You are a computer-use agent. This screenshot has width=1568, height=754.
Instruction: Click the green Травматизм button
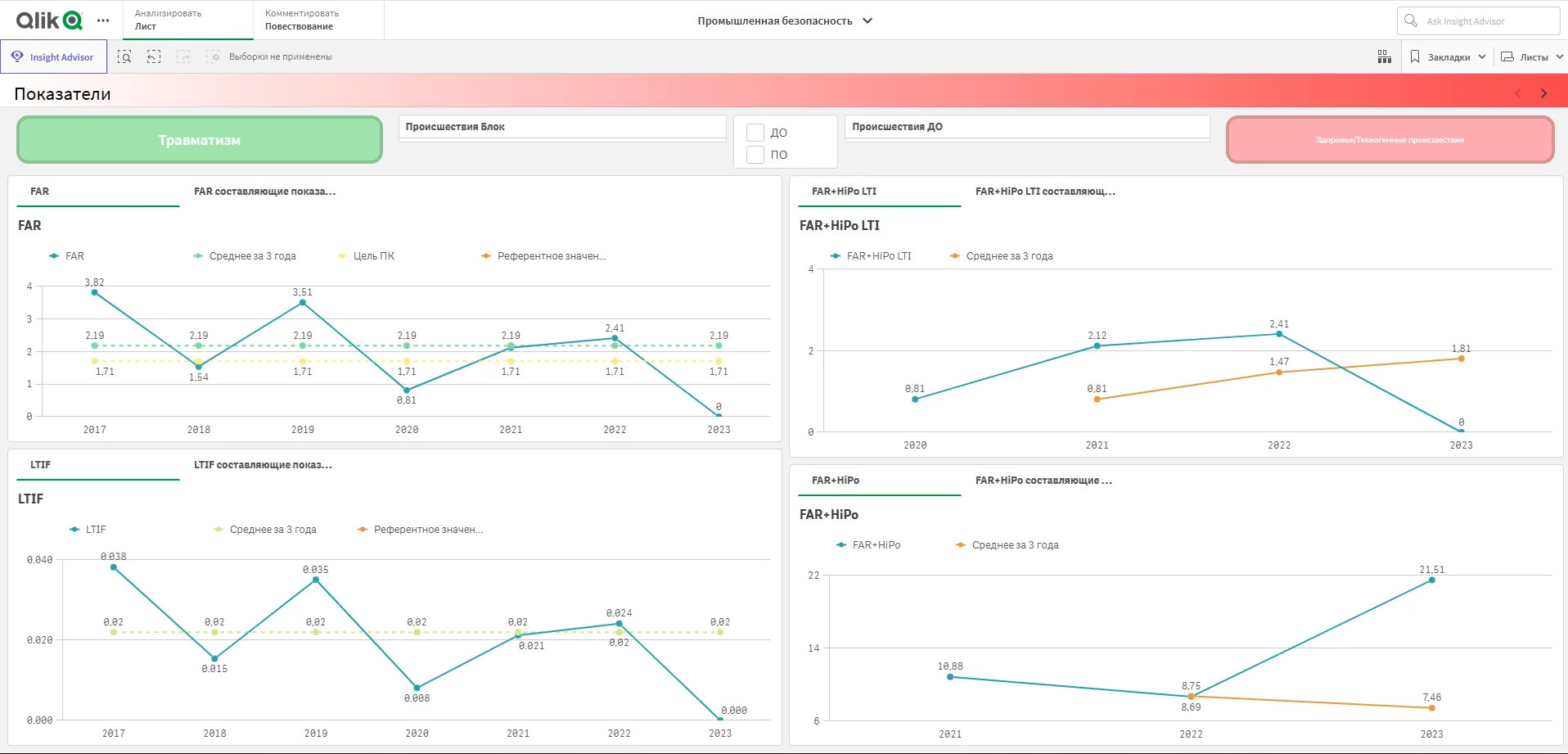(x=200, y=140)
